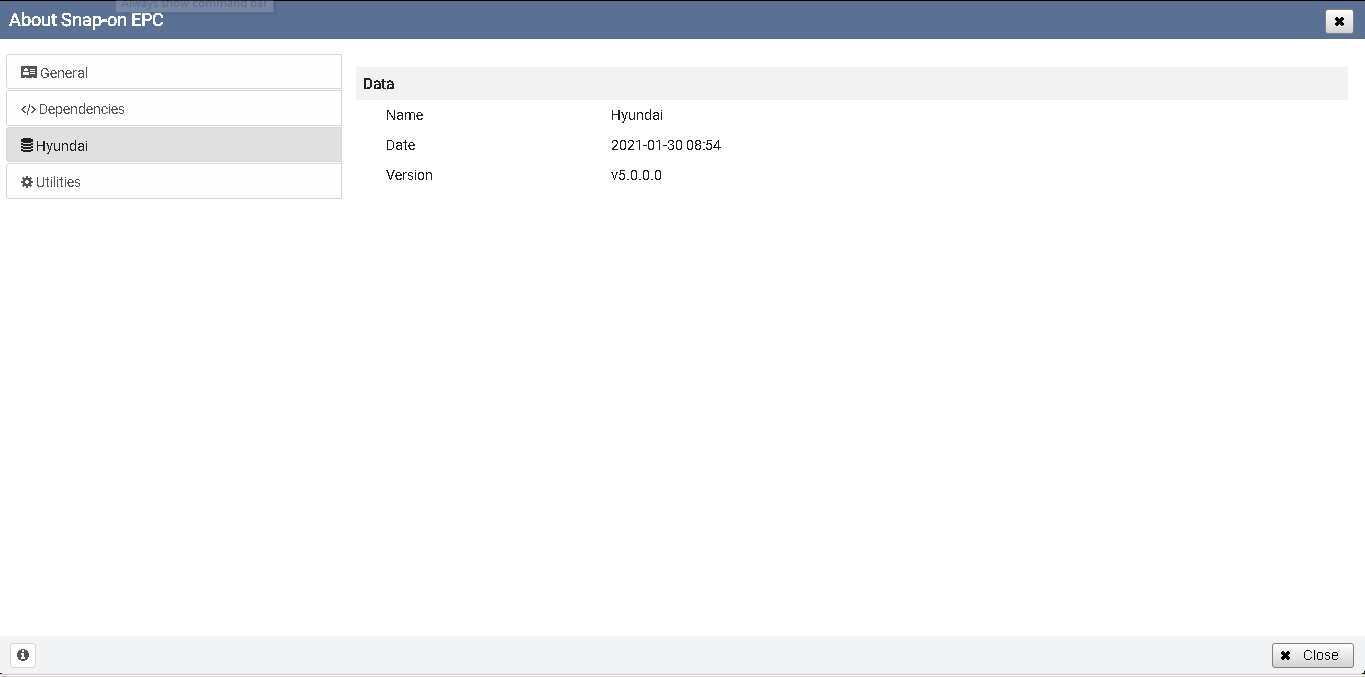Click the version value v5.0.0.0
The height and width of the screenshot is (677, 1365).
point(636,175)
